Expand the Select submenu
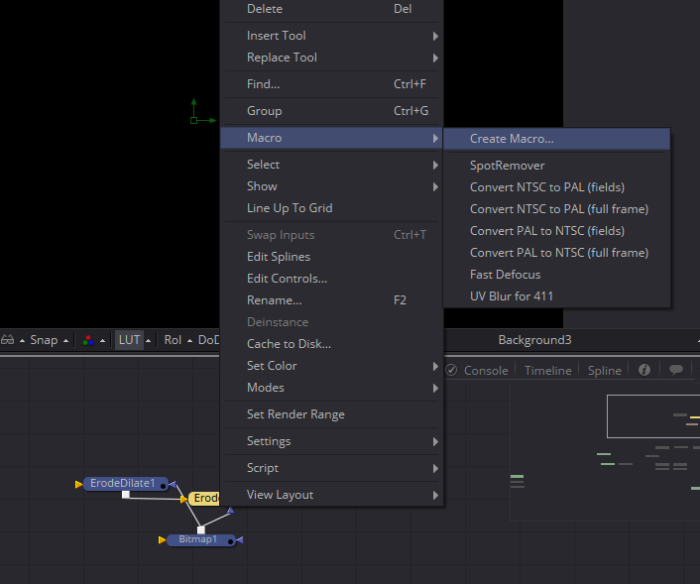This screenshot has width=700, height=584. tap(332, 165)
